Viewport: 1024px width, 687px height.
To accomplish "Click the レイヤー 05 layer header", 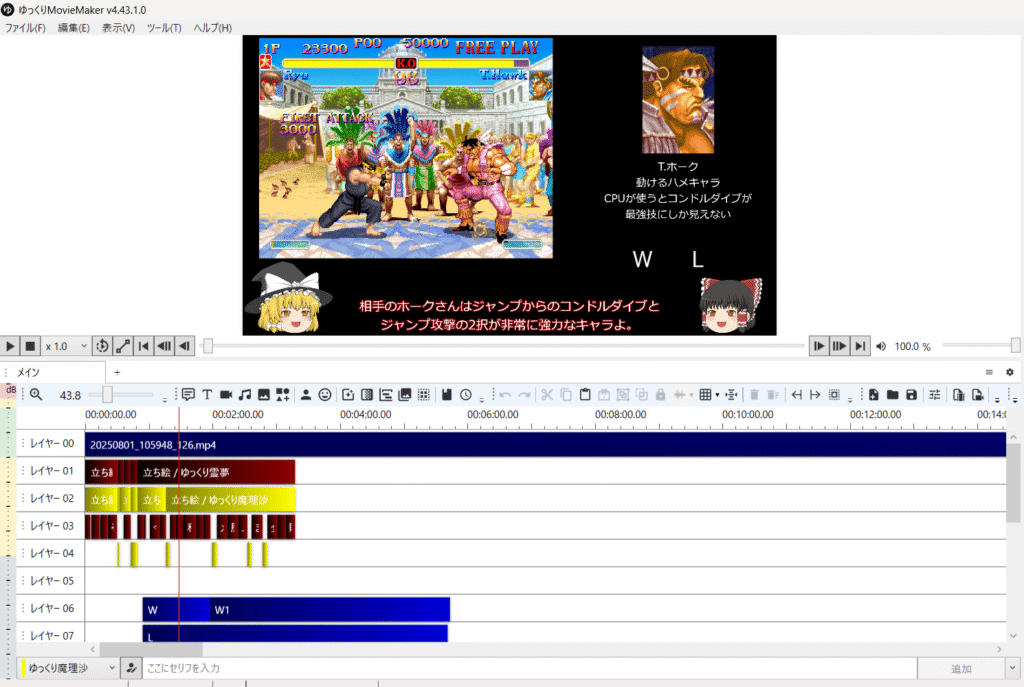I will pos(51,581).
